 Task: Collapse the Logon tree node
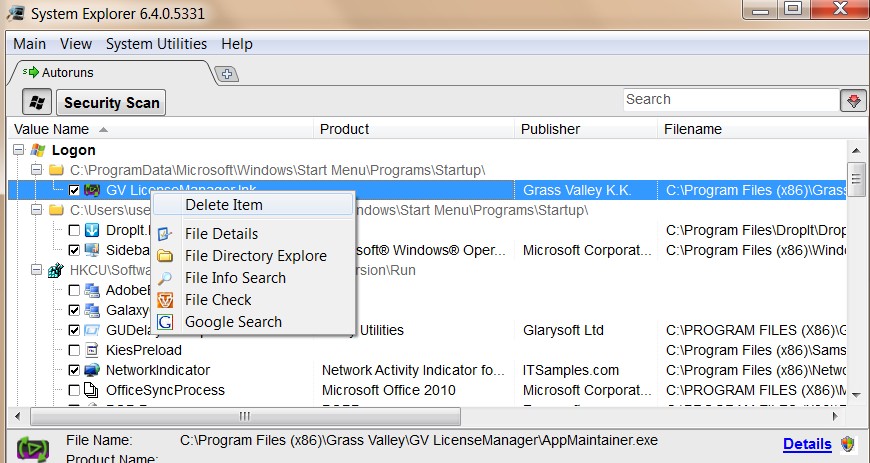17,150
